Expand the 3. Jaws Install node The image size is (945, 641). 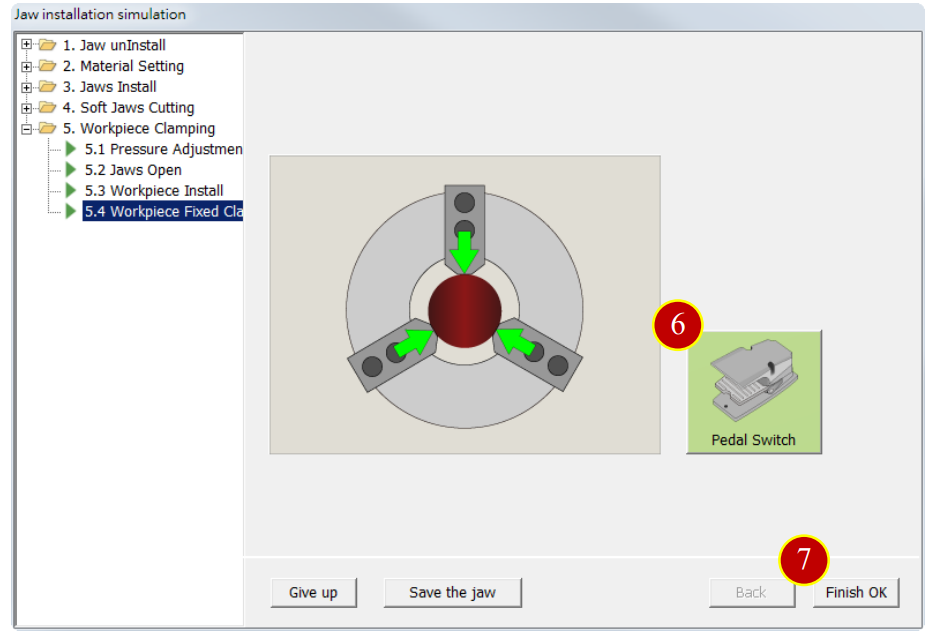[x=27, y=87]
